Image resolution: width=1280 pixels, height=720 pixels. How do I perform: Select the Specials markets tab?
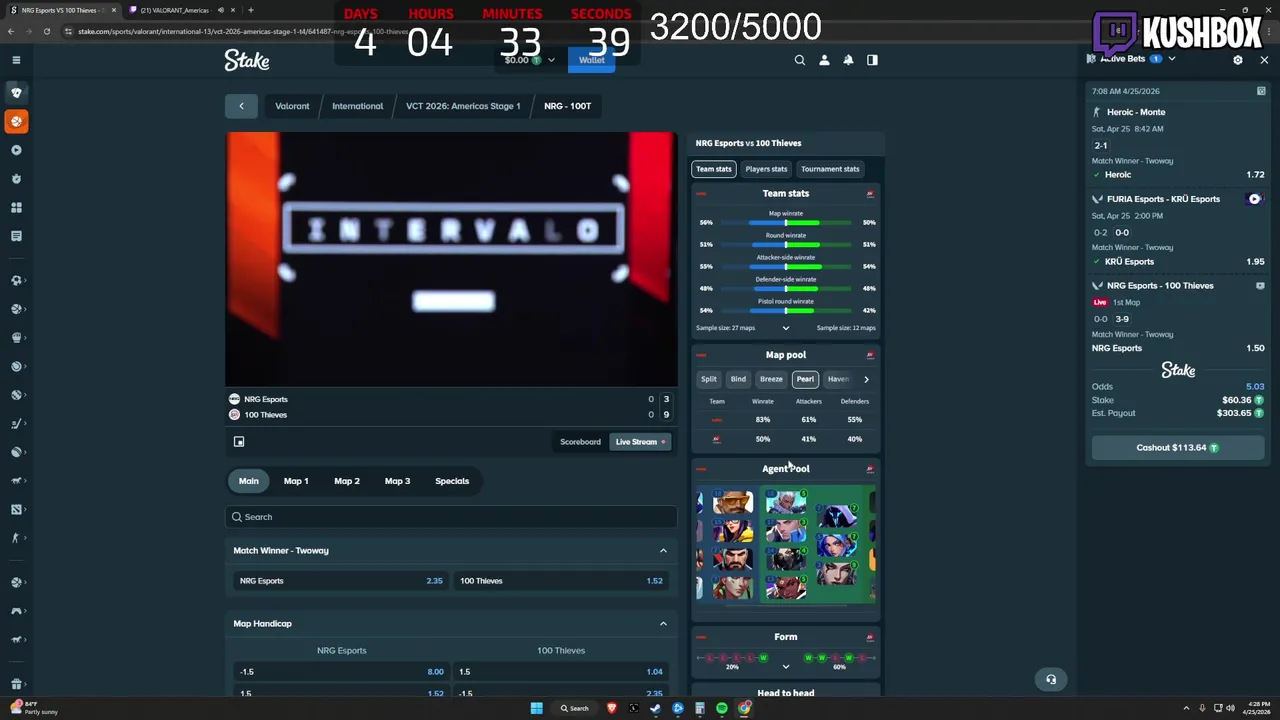click(452, 481)
